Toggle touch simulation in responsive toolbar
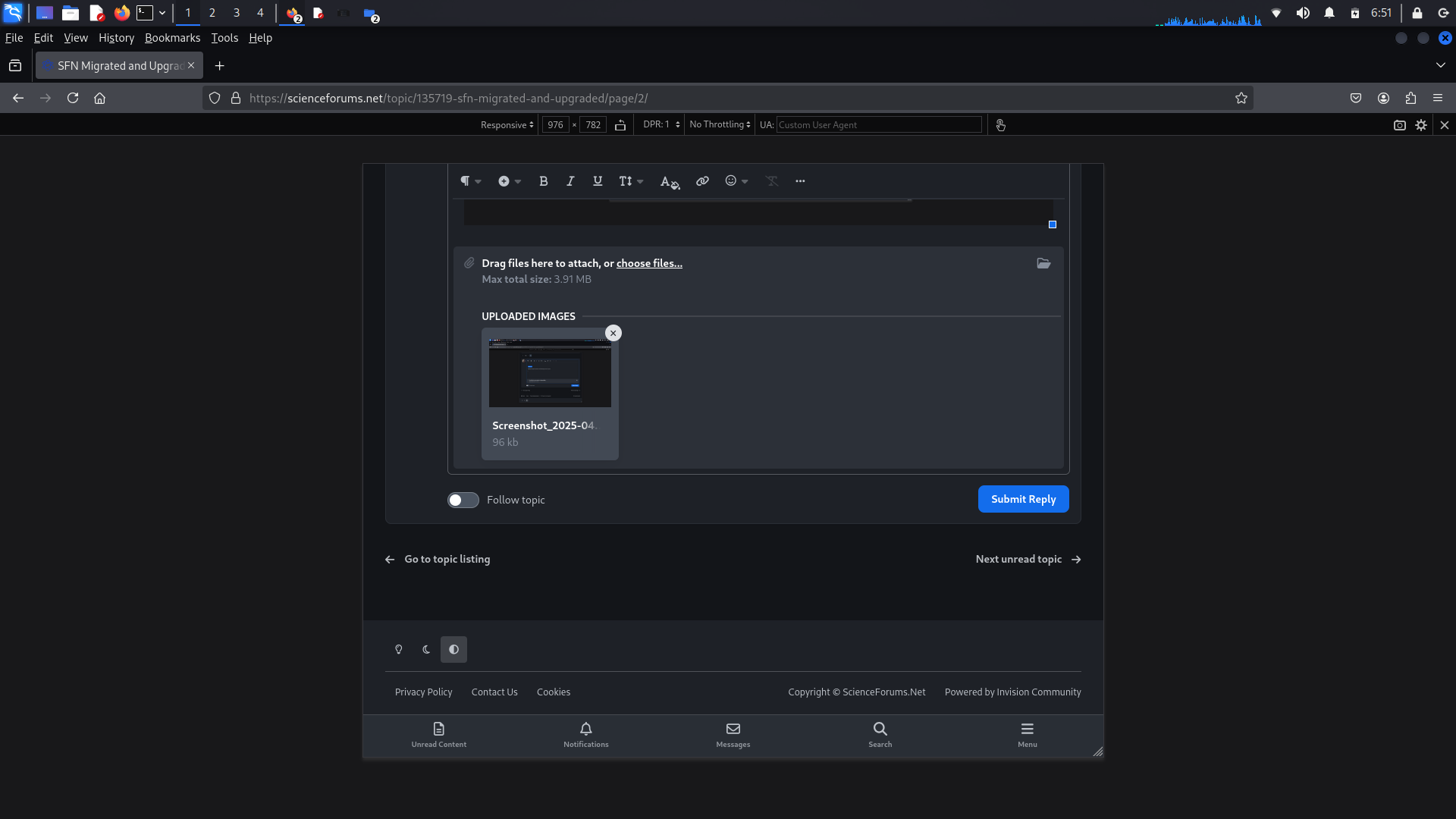Screen dimensions: 1456x819 [1000, 125]
